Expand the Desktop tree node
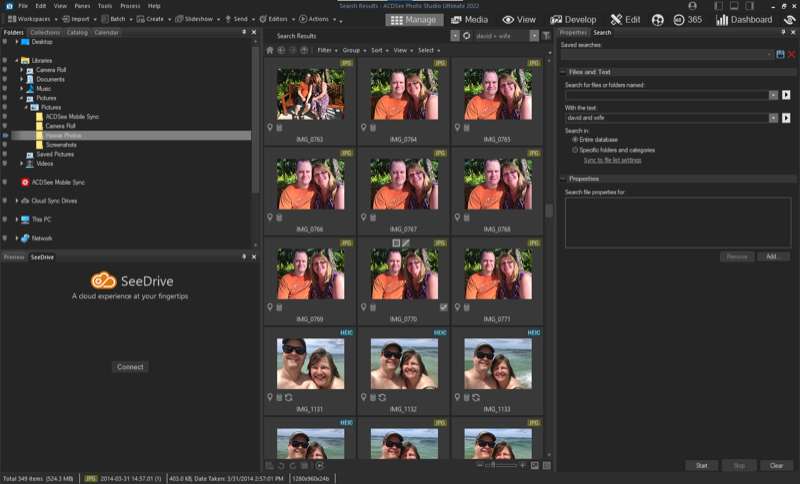Viewport: 800px width, 484px height. click(17, 42)
